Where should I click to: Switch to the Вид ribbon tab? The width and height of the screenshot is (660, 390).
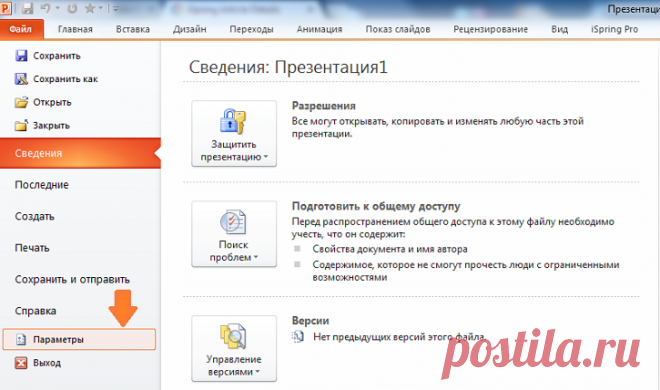pos(559,29)
